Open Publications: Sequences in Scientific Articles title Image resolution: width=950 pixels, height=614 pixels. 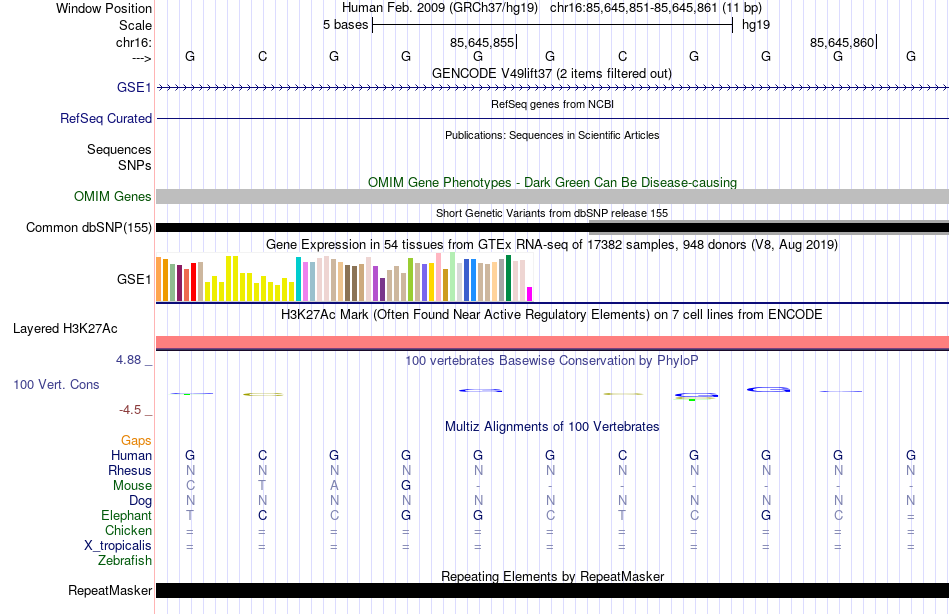pos(552,135)
